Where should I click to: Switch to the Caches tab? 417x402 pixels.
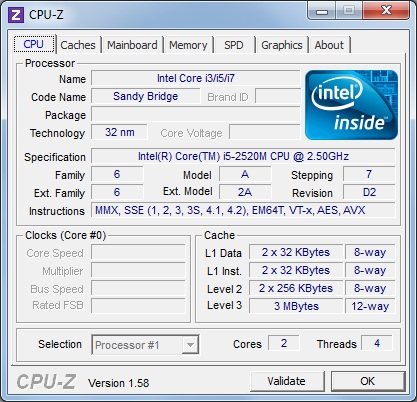pyautogui.click(x=78, y=45)
